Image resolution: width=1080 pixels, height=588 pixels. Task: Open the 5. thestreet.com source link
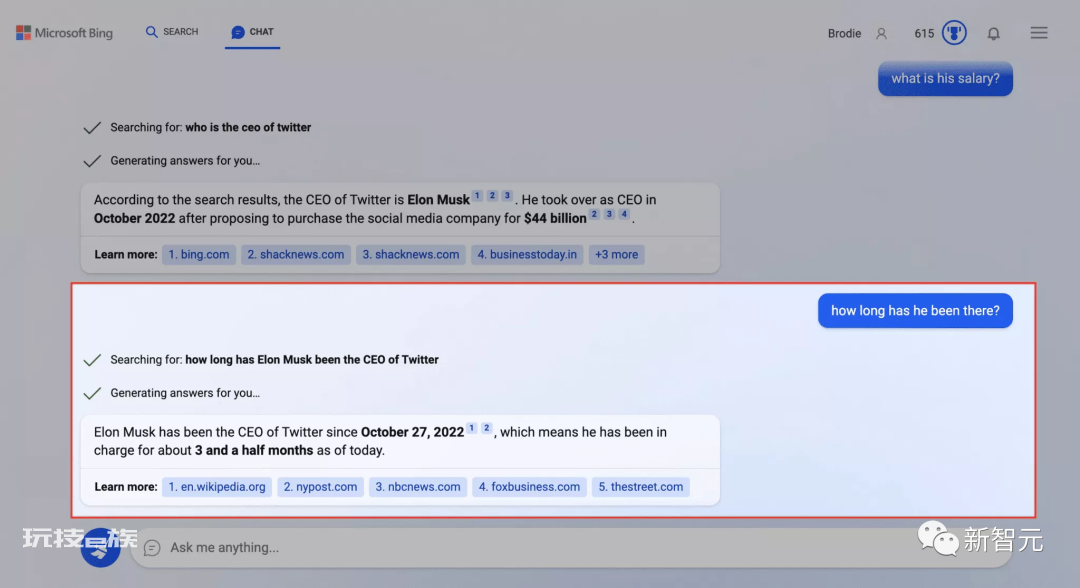click(x=641, y=487)
